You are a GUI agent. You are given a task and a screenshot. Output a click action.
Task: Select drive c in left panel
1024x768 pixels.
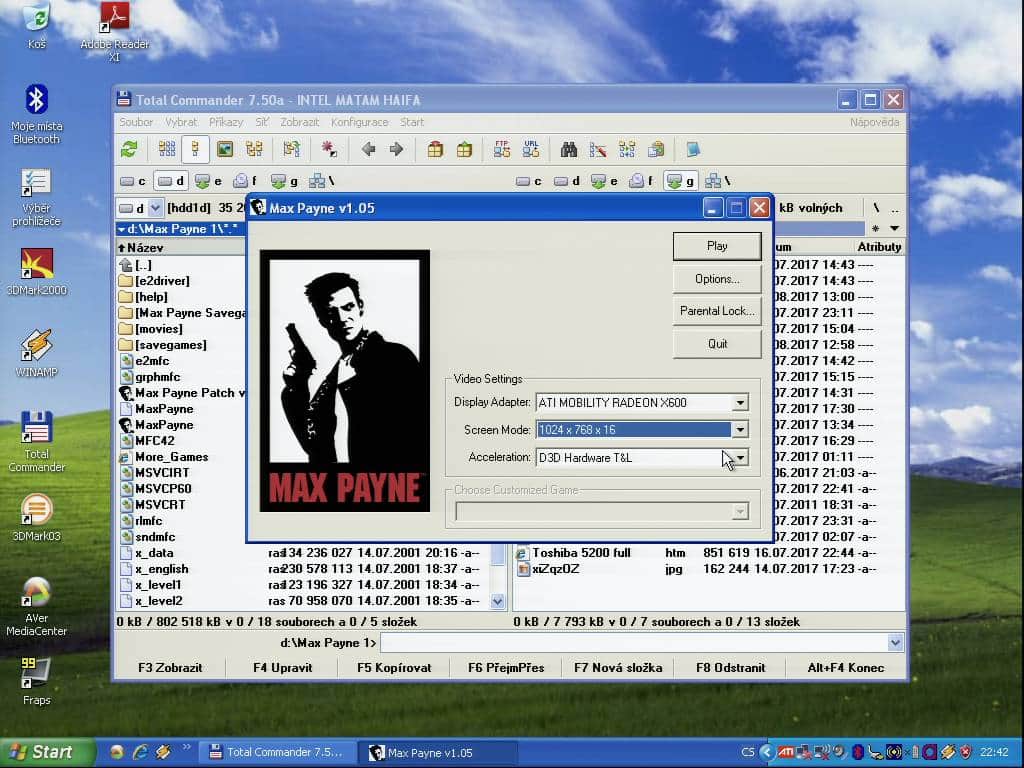click(x=133, y=181)
